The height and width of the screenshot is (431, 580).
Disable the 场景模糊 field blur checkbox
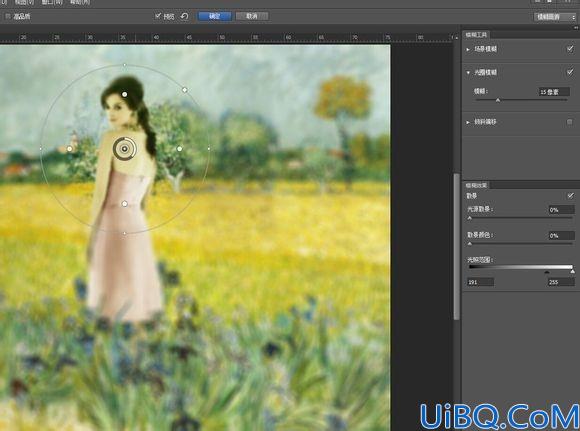(x=570, y=48)
